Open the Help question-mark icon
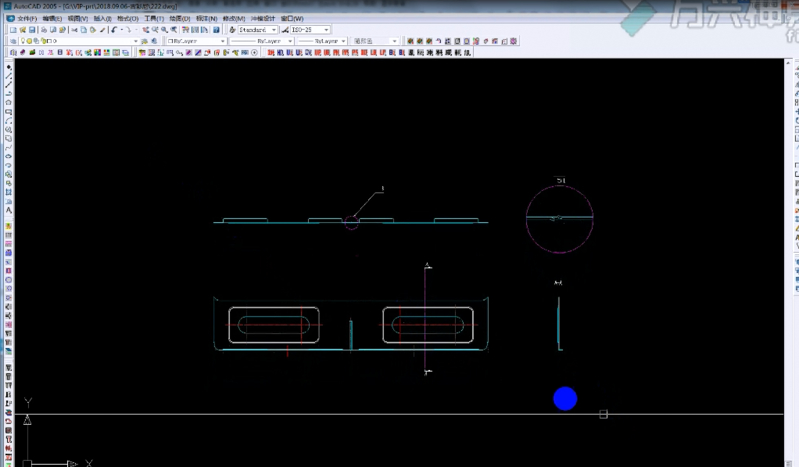 coord(217,30)
